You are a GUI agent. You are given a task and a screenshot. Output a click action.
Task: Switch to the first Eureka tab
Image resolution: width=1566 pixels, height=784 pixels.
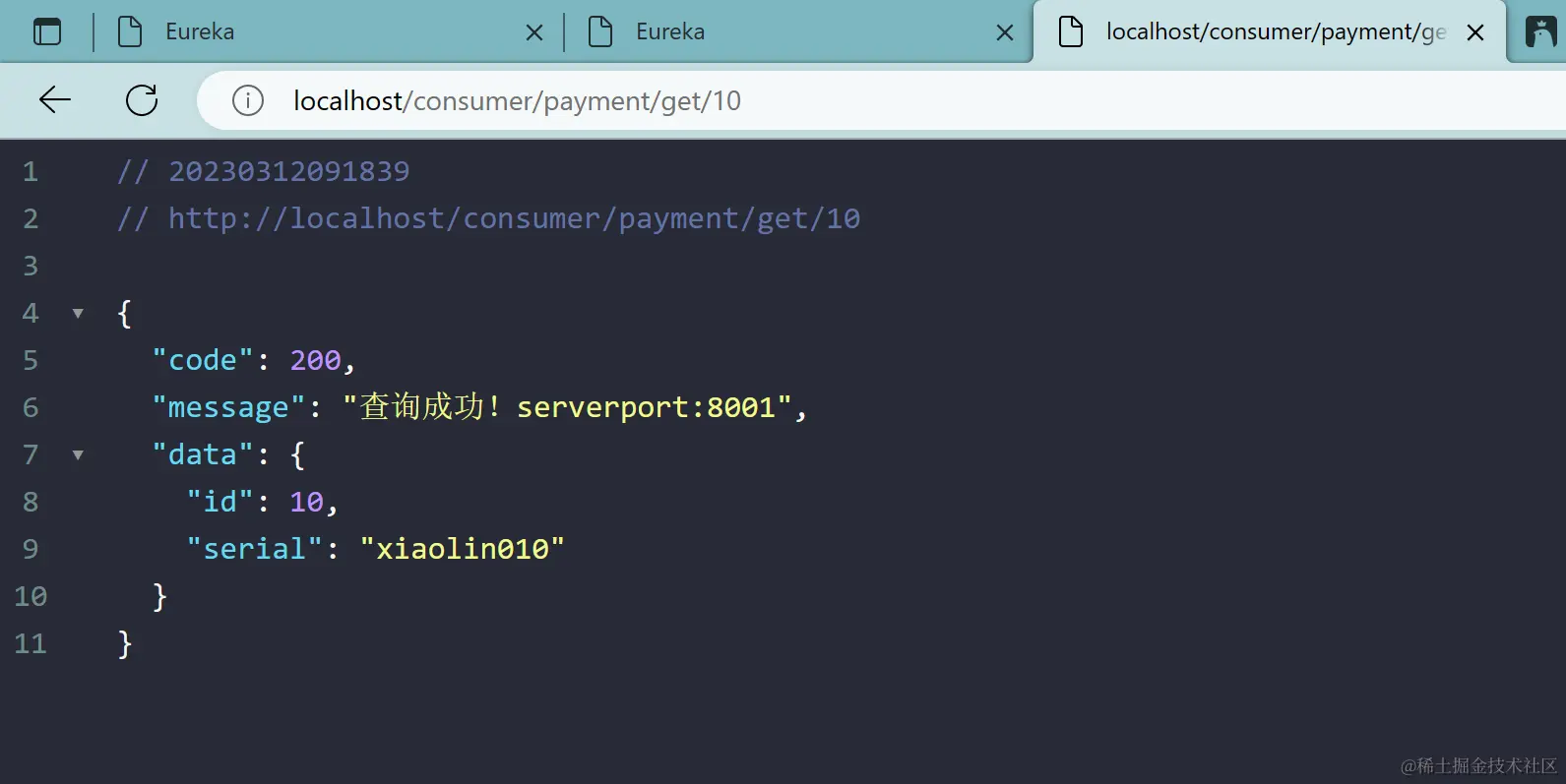329,31
